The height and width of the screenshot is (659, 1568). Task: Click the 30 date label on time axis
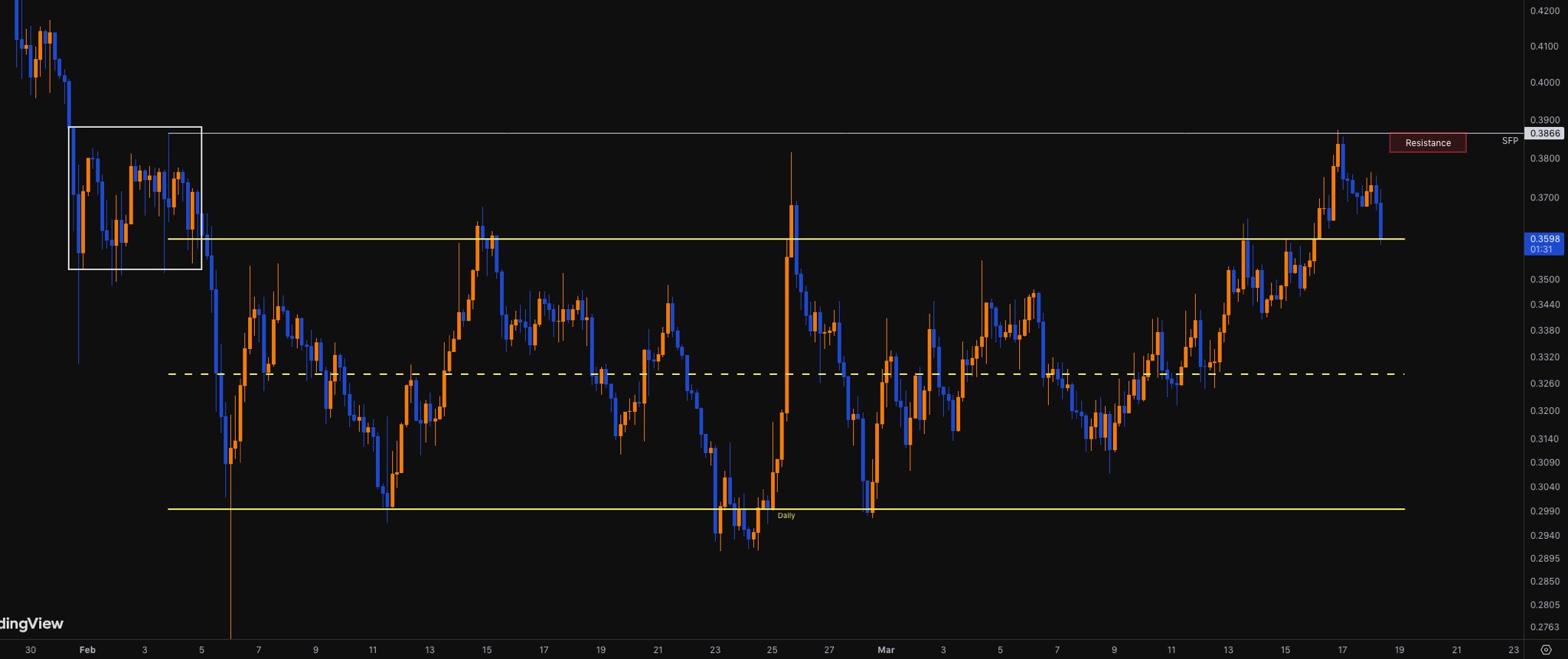pyautogui.click(x=31, y=650)
